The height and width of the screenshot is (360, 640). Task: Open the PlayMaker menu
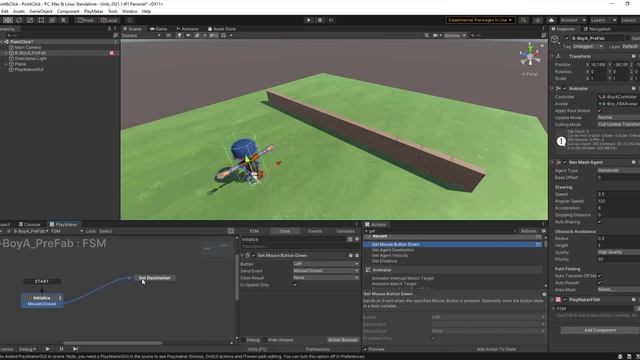point(93,11)
